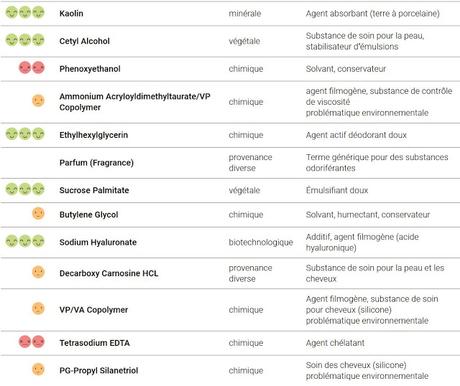This screenshot has width=460, height=386.
Task: Select the orange face beside Decarboxy Carnosine HCL
Action: (x=38, y=272)
